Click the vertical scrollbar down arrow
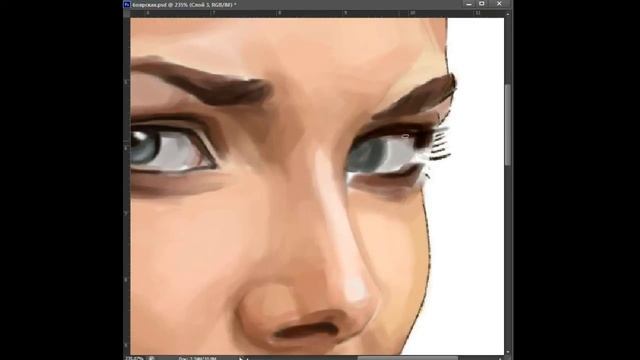The image size is (640, 360). tap(508, 352)
